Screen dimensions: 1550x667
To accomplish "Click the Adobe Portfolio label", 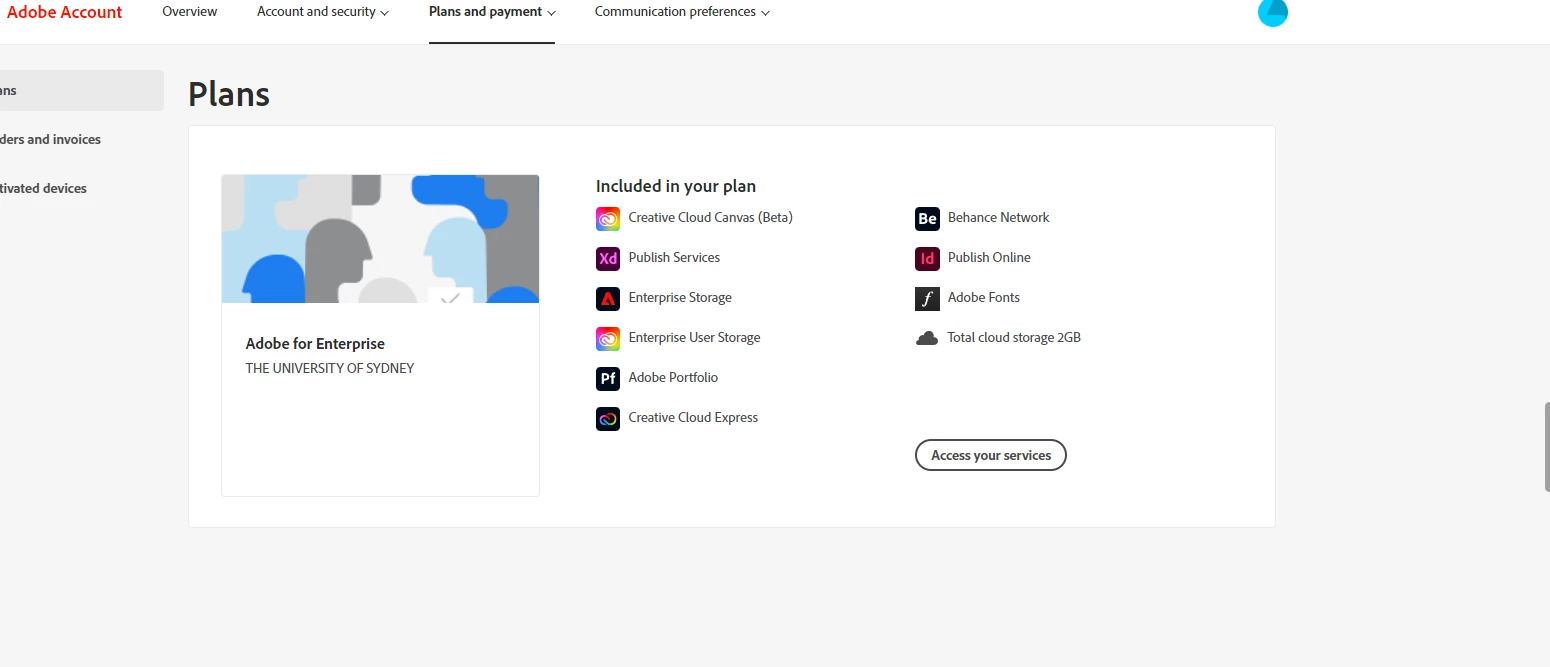I will click(673, 377).
